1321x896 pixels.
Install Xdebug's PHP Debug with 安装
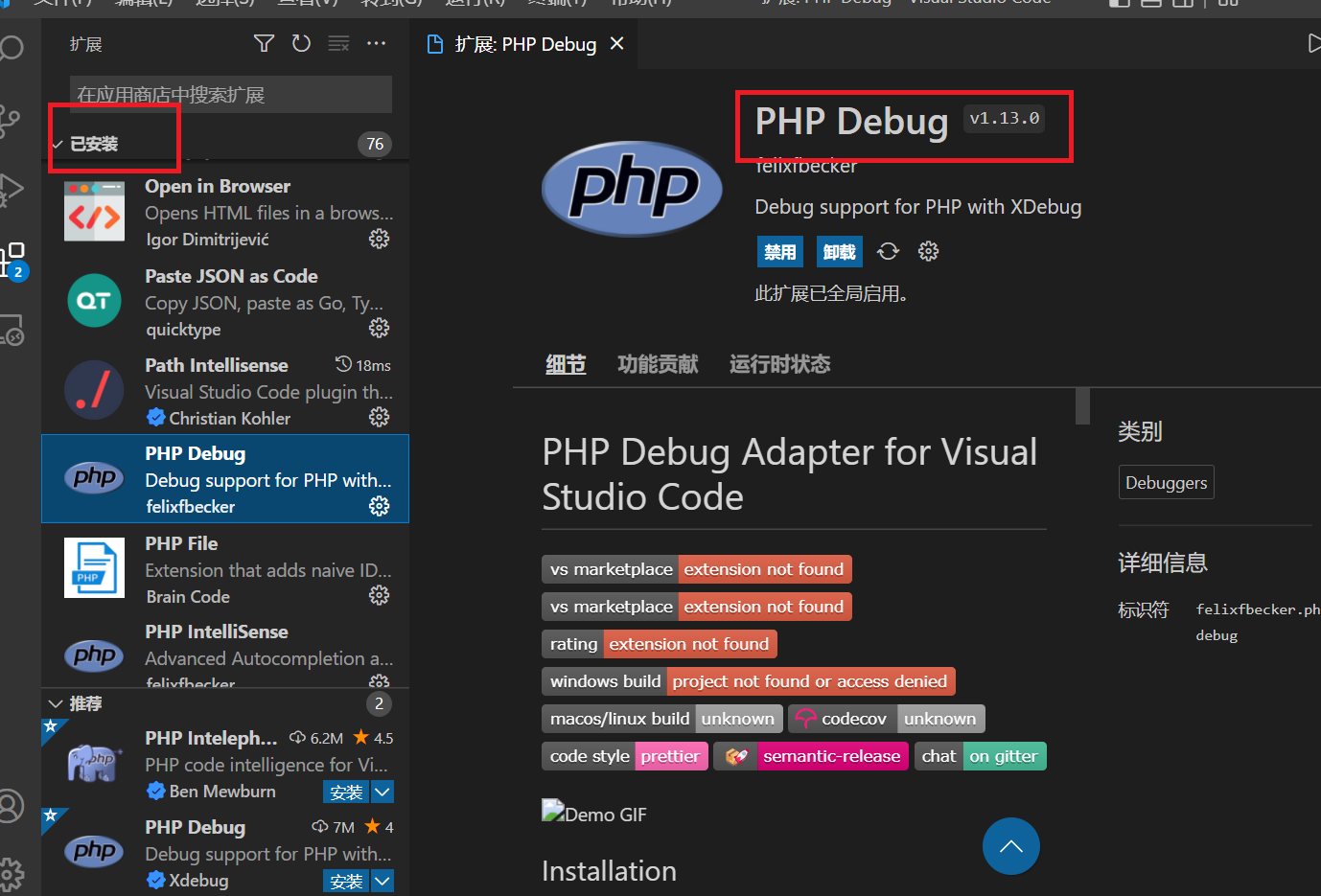coord(346,881)
